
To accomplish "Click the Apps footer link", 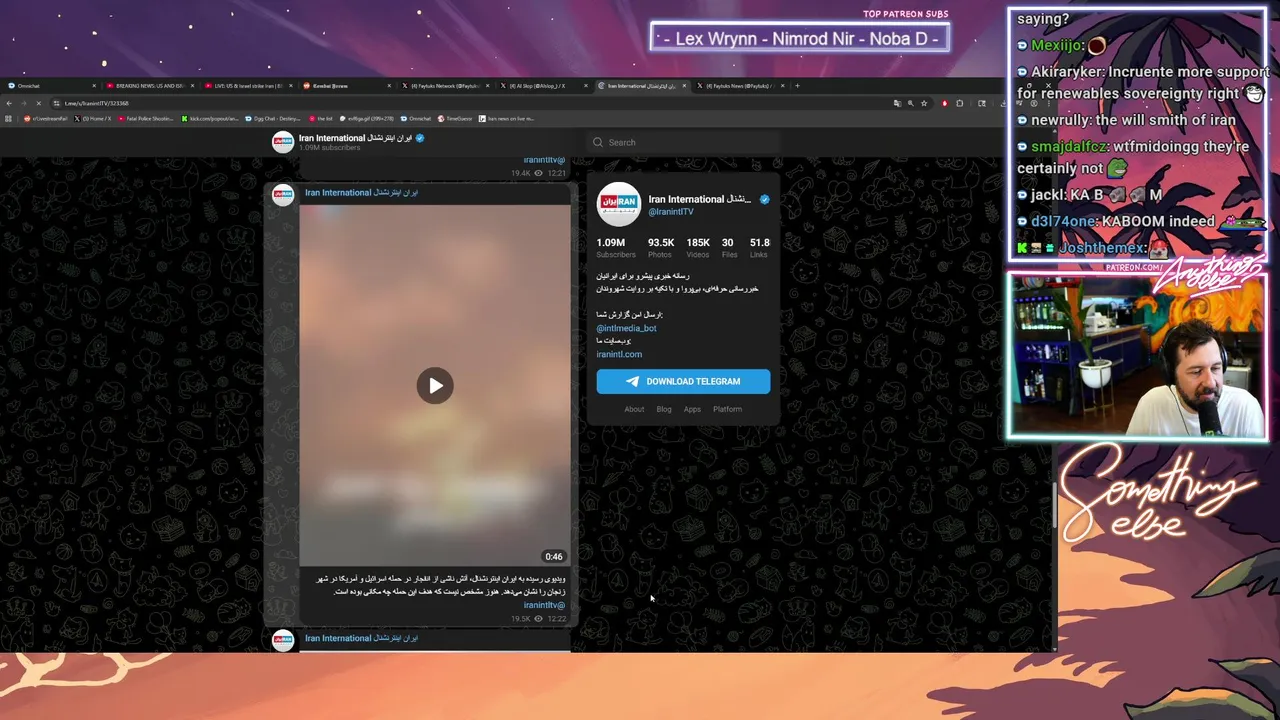I will [692, 409].
